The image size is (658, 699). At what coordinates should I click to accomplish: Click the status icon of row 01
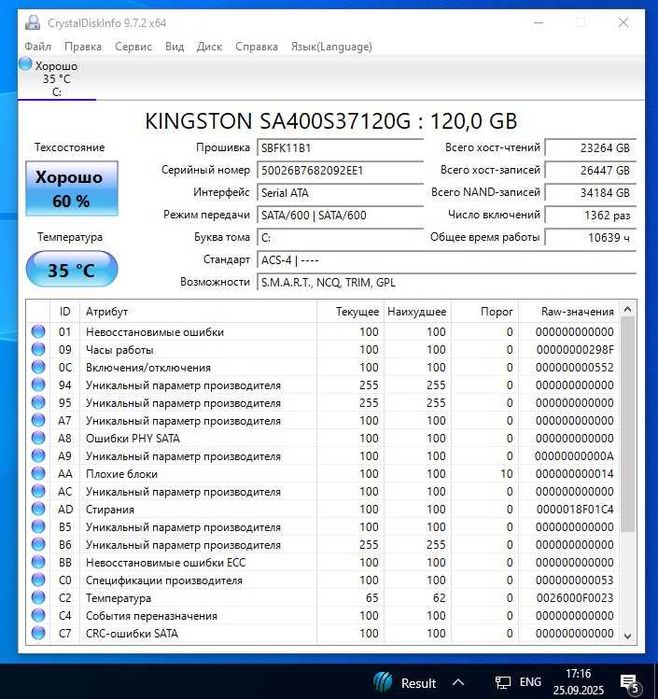coord(38,331)
